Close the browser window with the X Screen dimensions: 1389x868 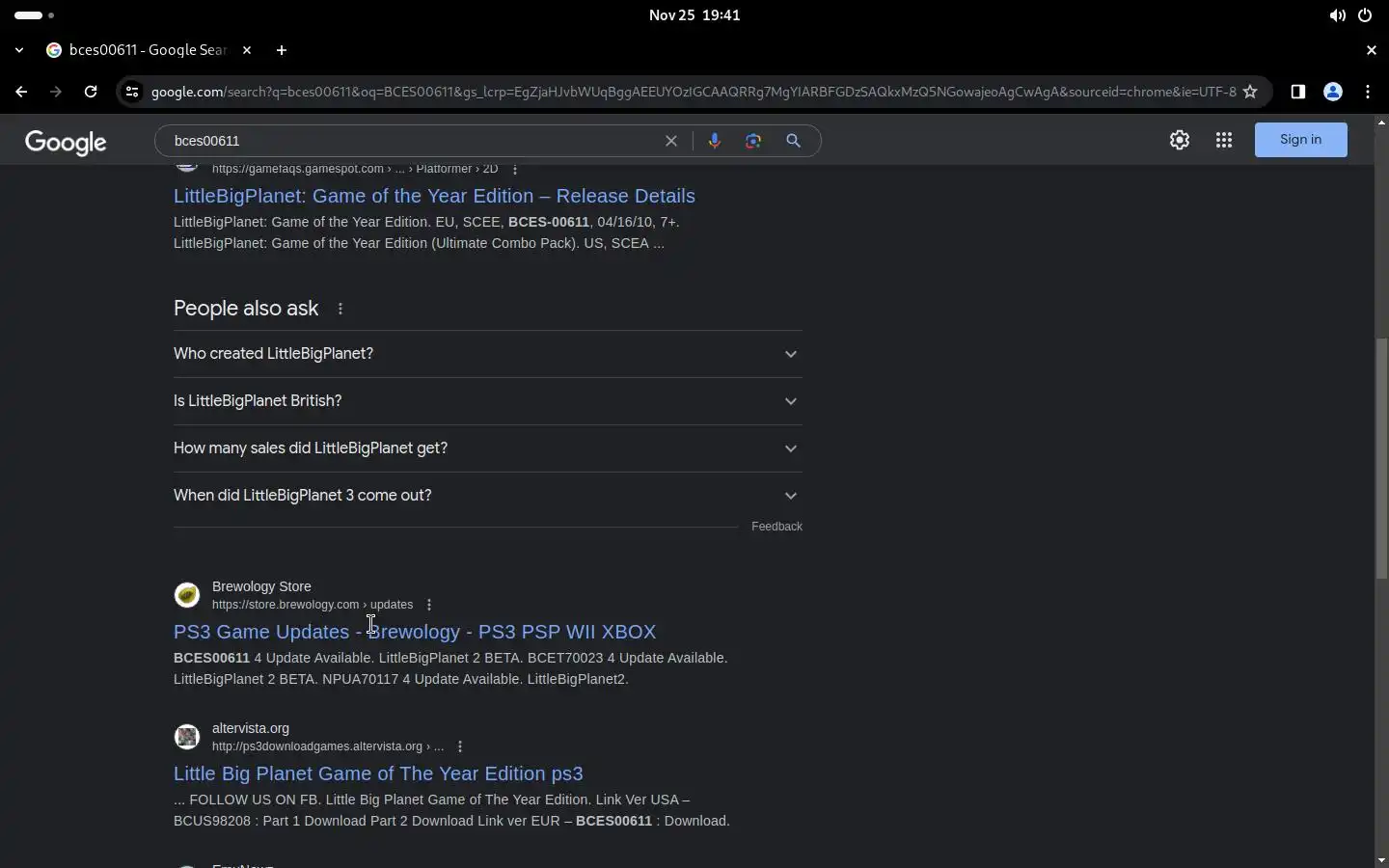click(x=1372, y=50)
